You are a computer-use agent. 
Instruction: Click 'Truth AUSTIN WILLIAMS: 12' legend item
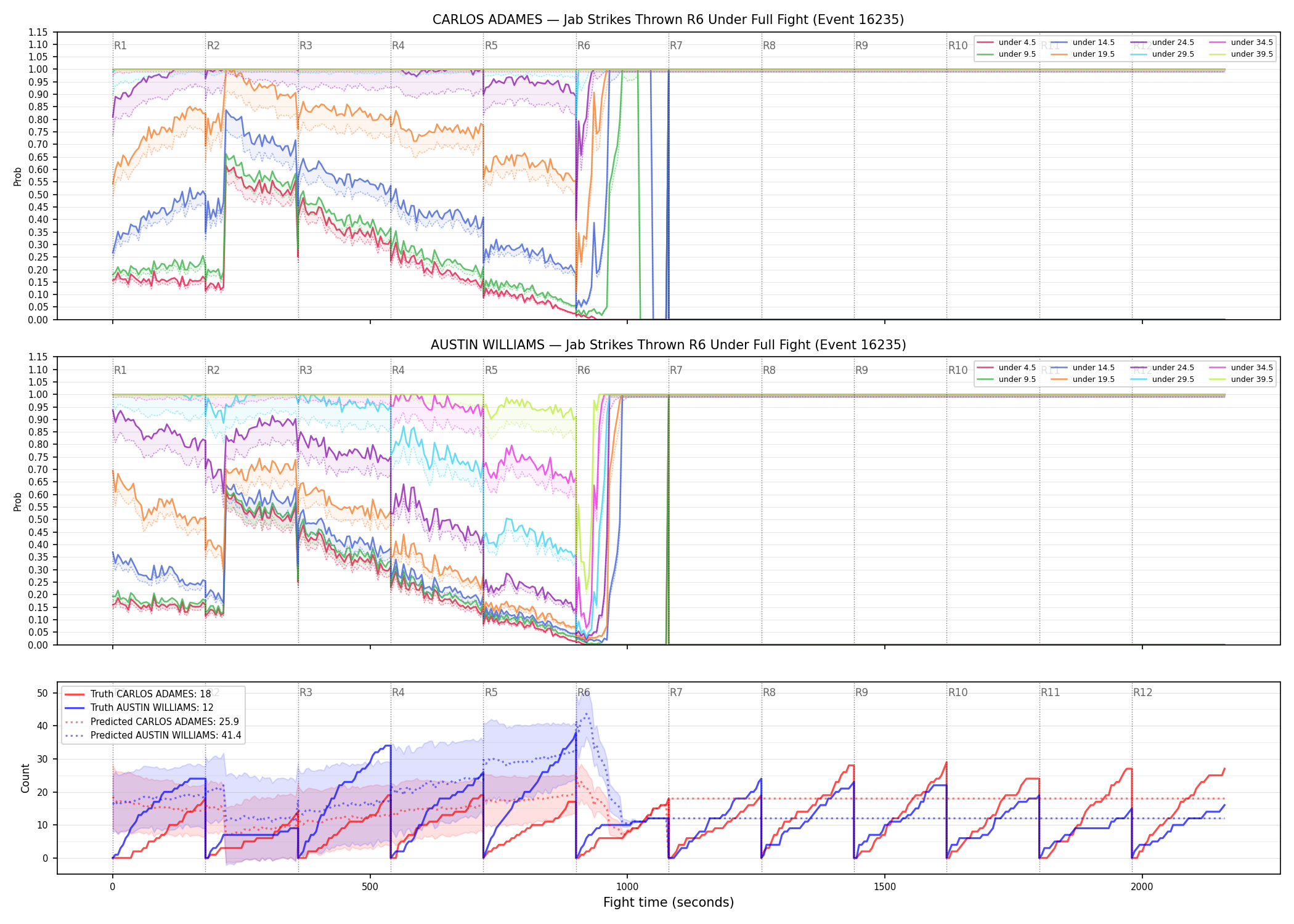[x=139, y=708]
